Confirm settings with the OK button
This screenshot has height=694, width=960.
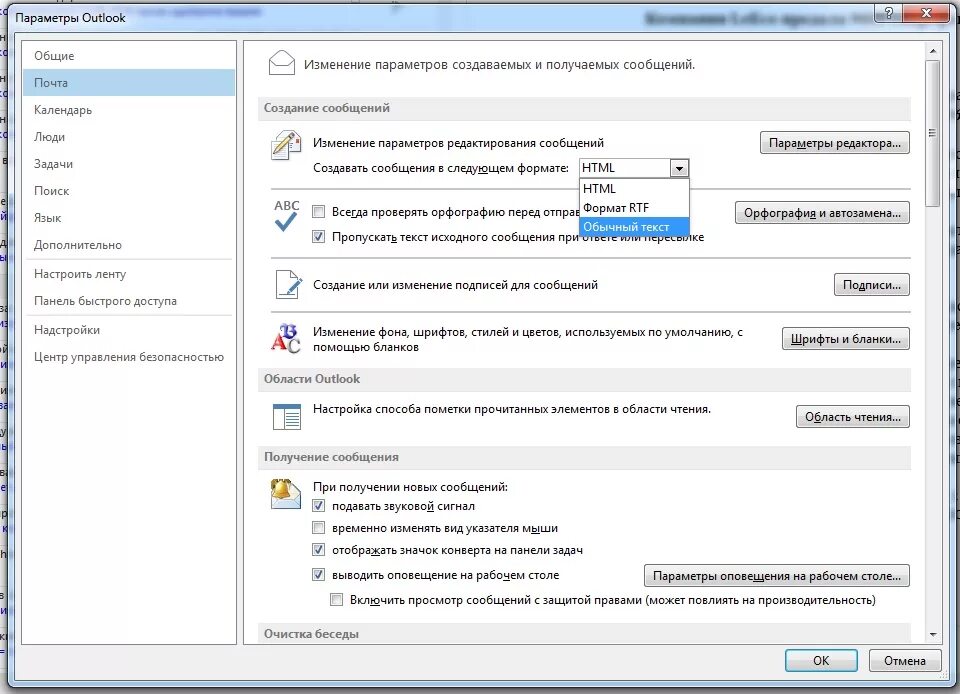coord(821,660)
